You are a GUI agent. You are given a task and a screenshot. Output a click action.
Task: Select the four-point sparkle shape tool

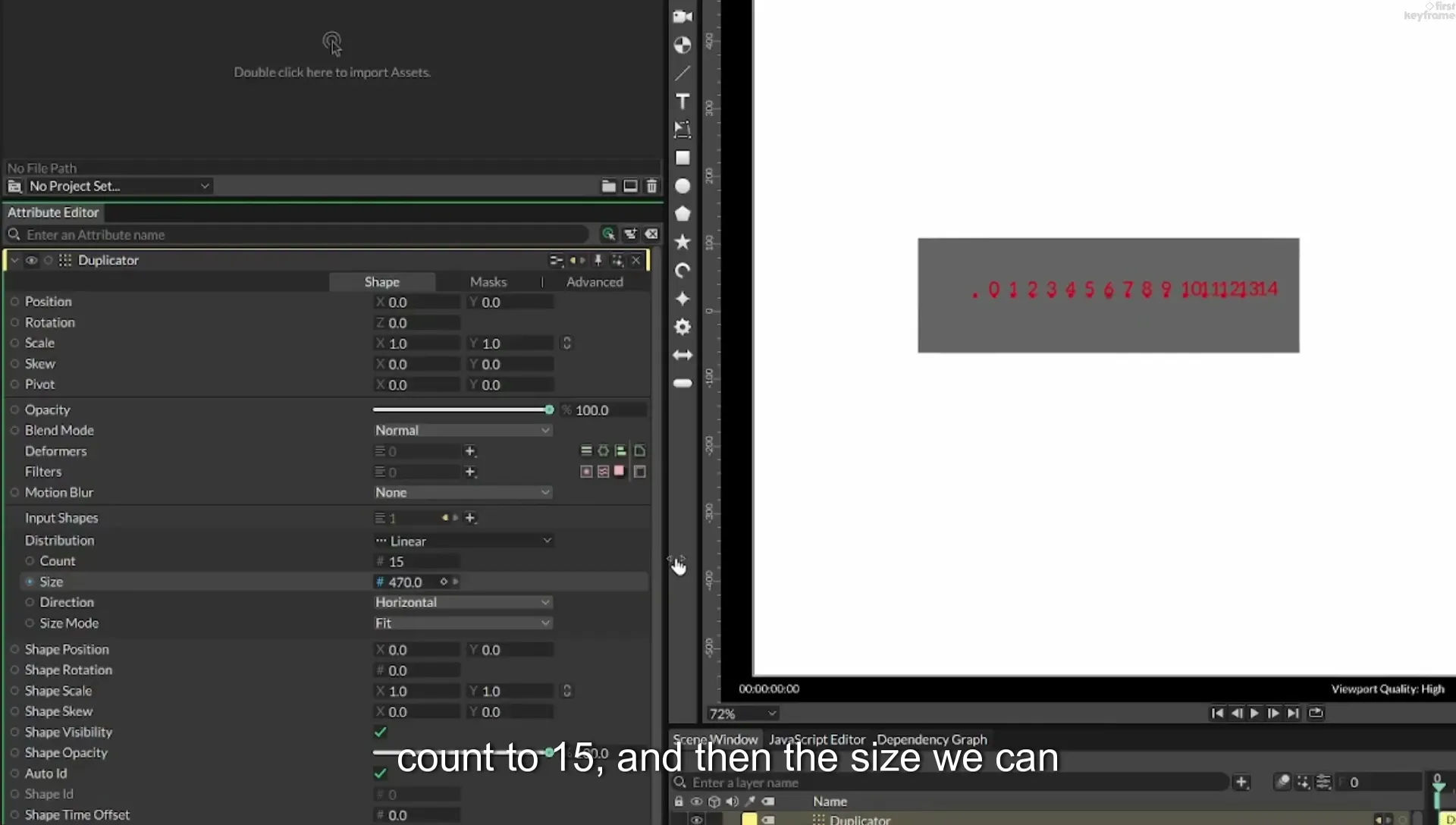point(682,299)
